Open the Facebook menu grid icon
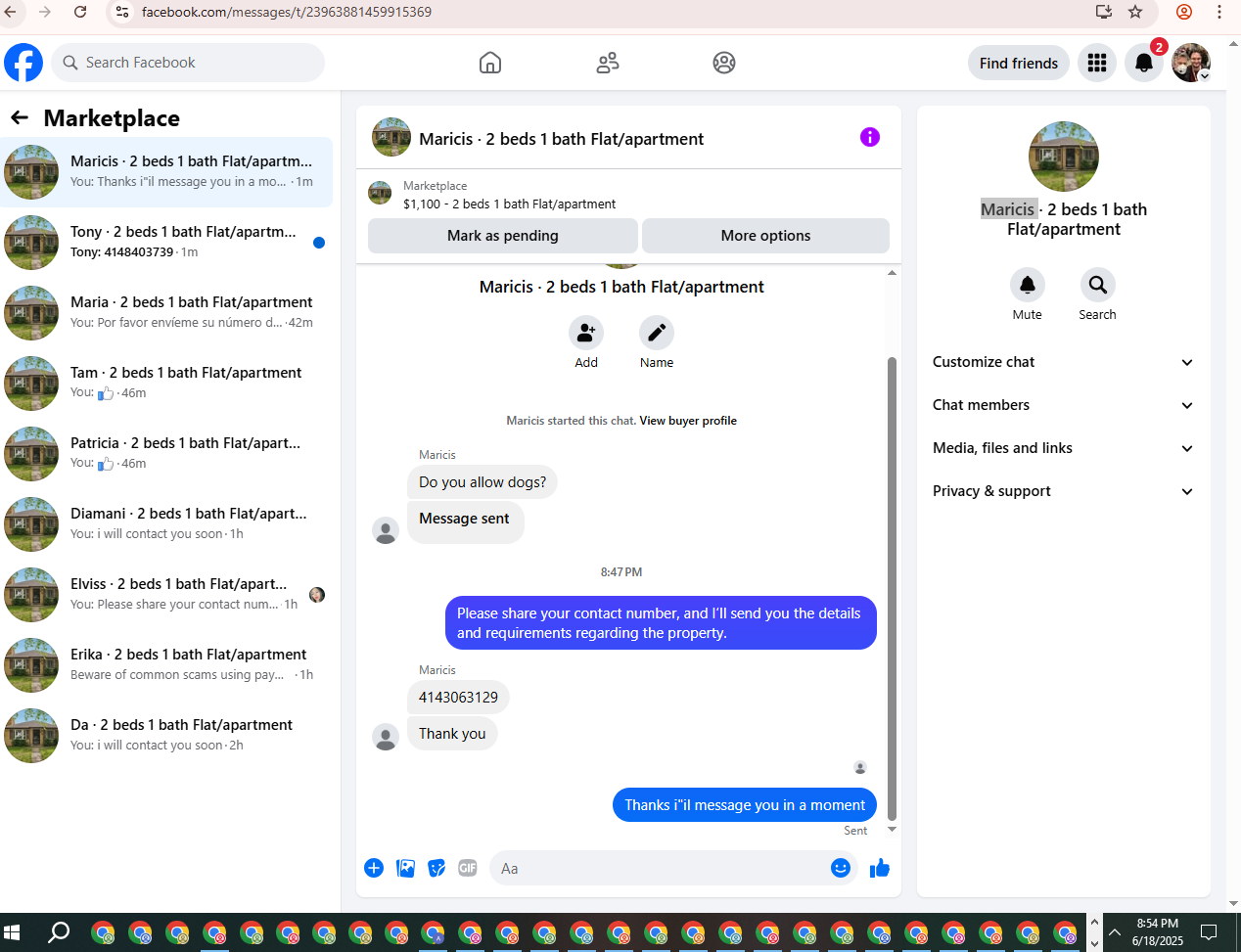The image size is (1241, 952). tap(1097, 63)
